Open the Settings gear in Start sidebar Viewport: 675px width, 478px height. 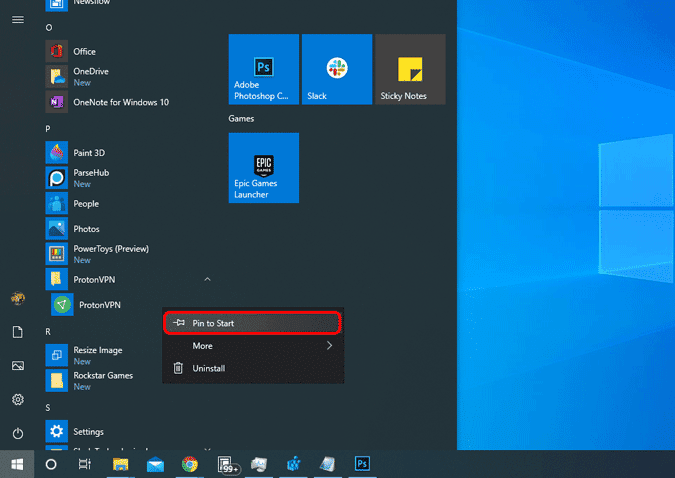point(18,400)
